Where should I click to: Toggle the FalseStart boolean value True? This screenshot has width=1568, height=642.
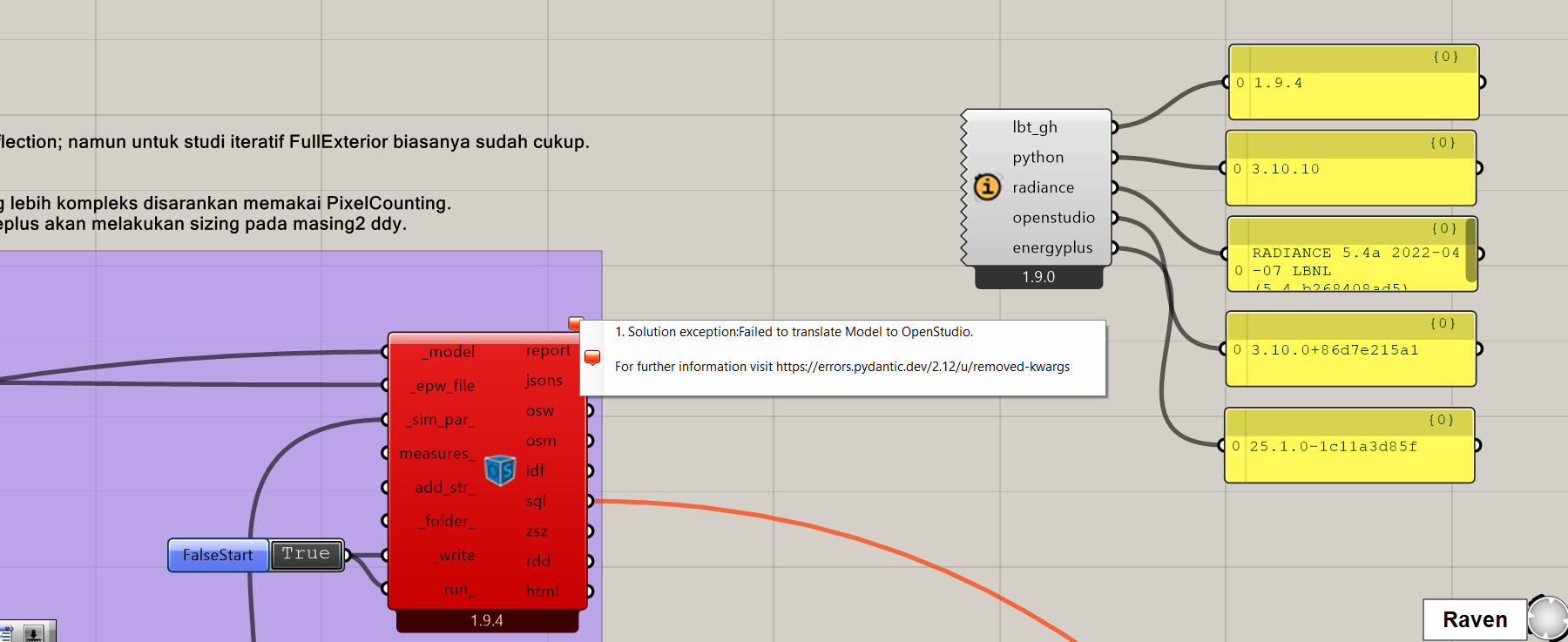click(306, 555)
